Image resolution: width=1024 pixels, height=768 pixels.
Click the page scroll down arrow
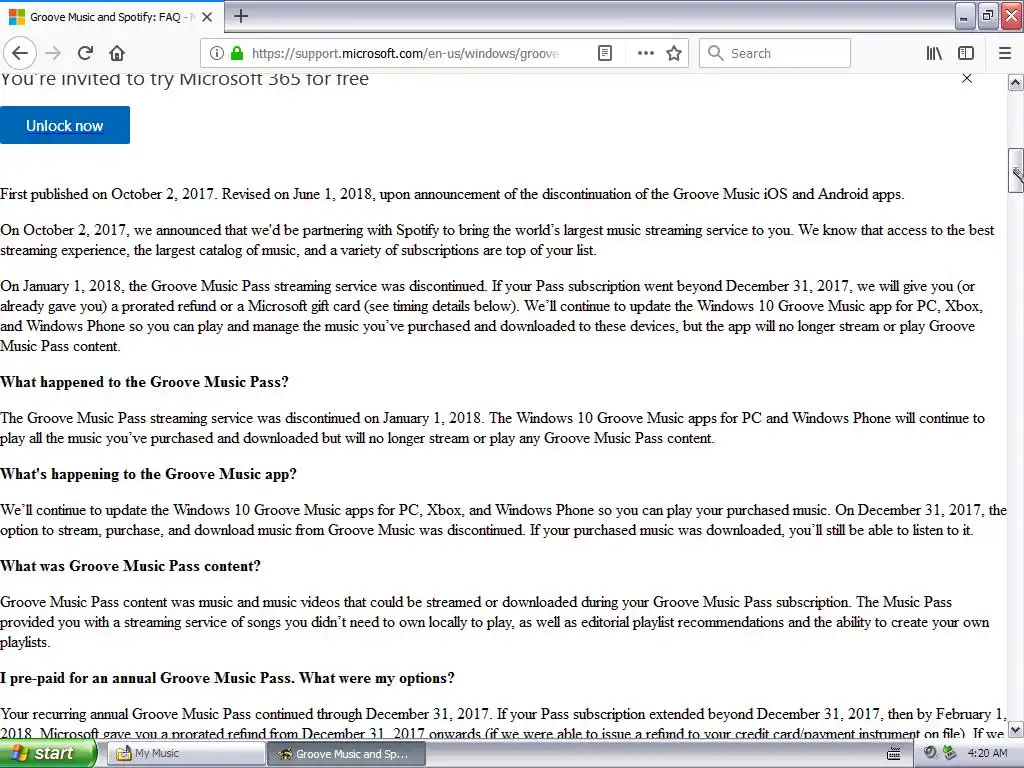pyautogui.click(x=1016, y=729)
